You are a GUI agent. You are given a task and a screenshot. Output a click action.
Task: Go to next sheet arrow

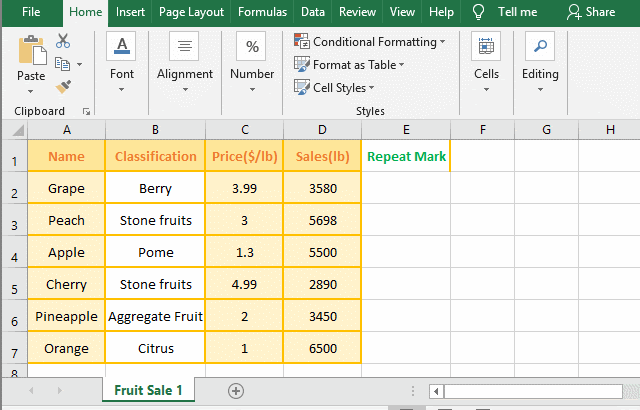tap(60, 390)
